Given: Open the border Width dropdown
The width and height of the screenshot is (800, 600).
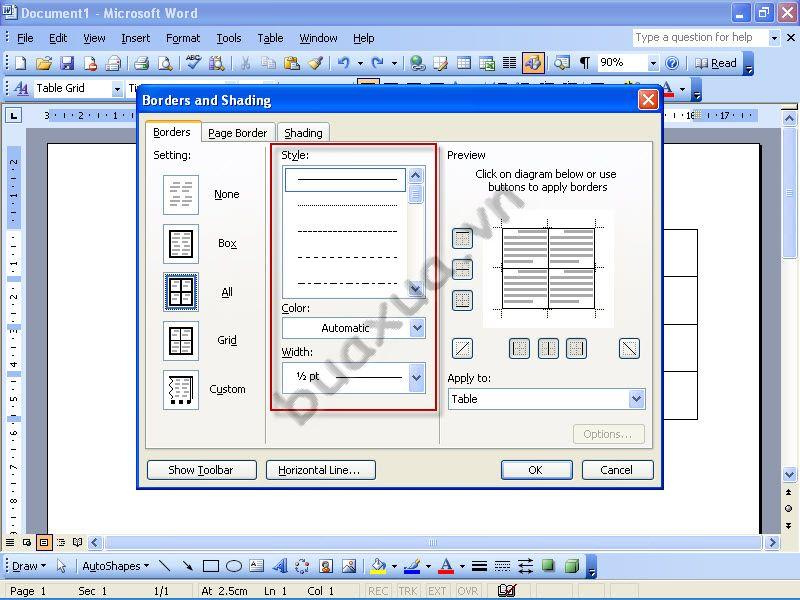Looking at the screenshot, I should 417,378.
